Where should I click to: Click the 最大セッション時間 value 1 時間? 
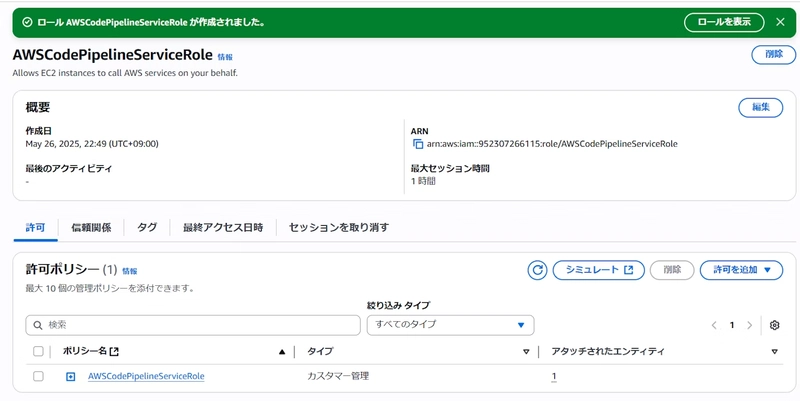(423, 181)
